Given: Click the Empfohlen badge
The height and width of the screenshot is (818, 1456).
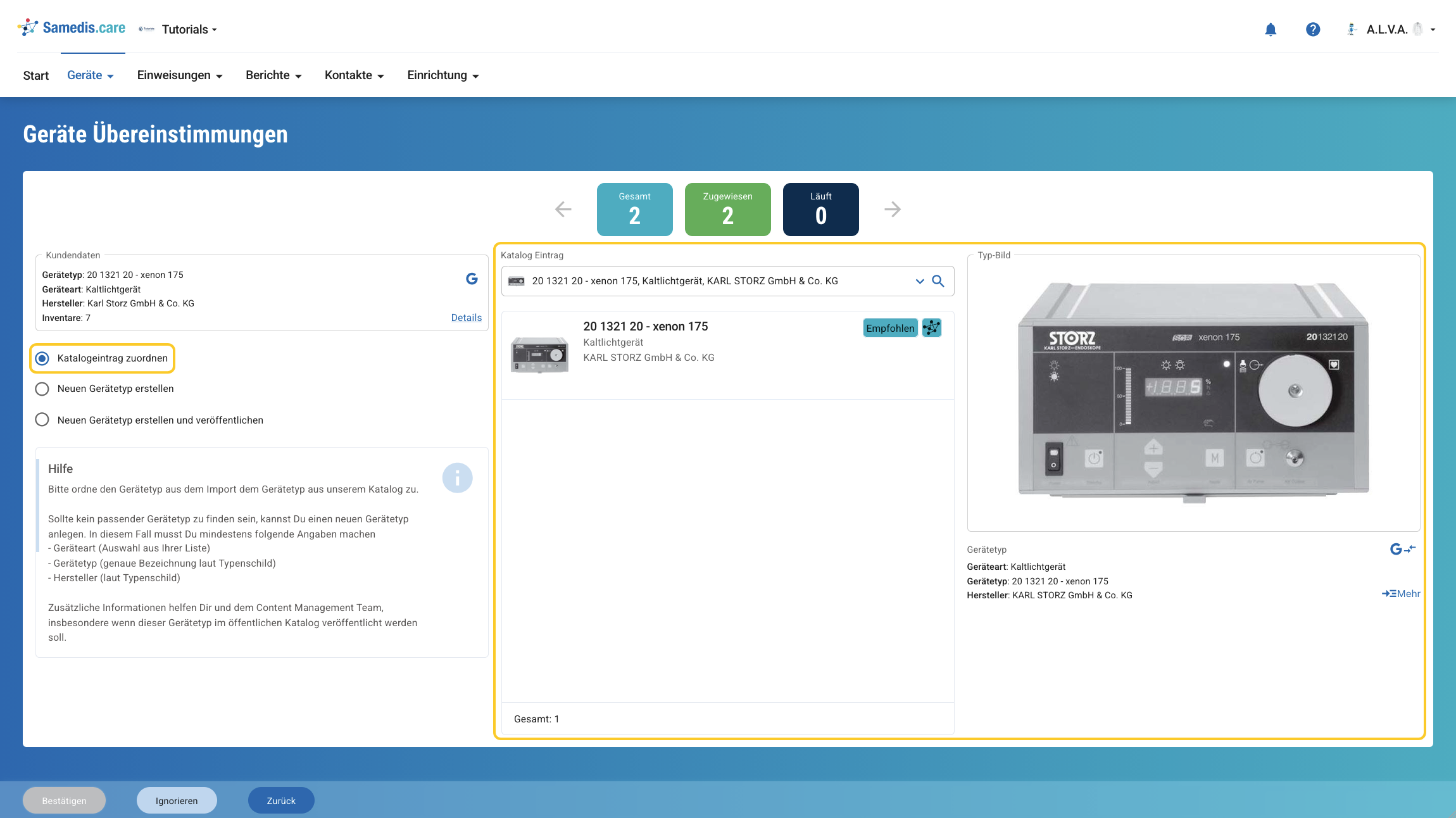Looking at the screenshot, I should pos(890,328).
